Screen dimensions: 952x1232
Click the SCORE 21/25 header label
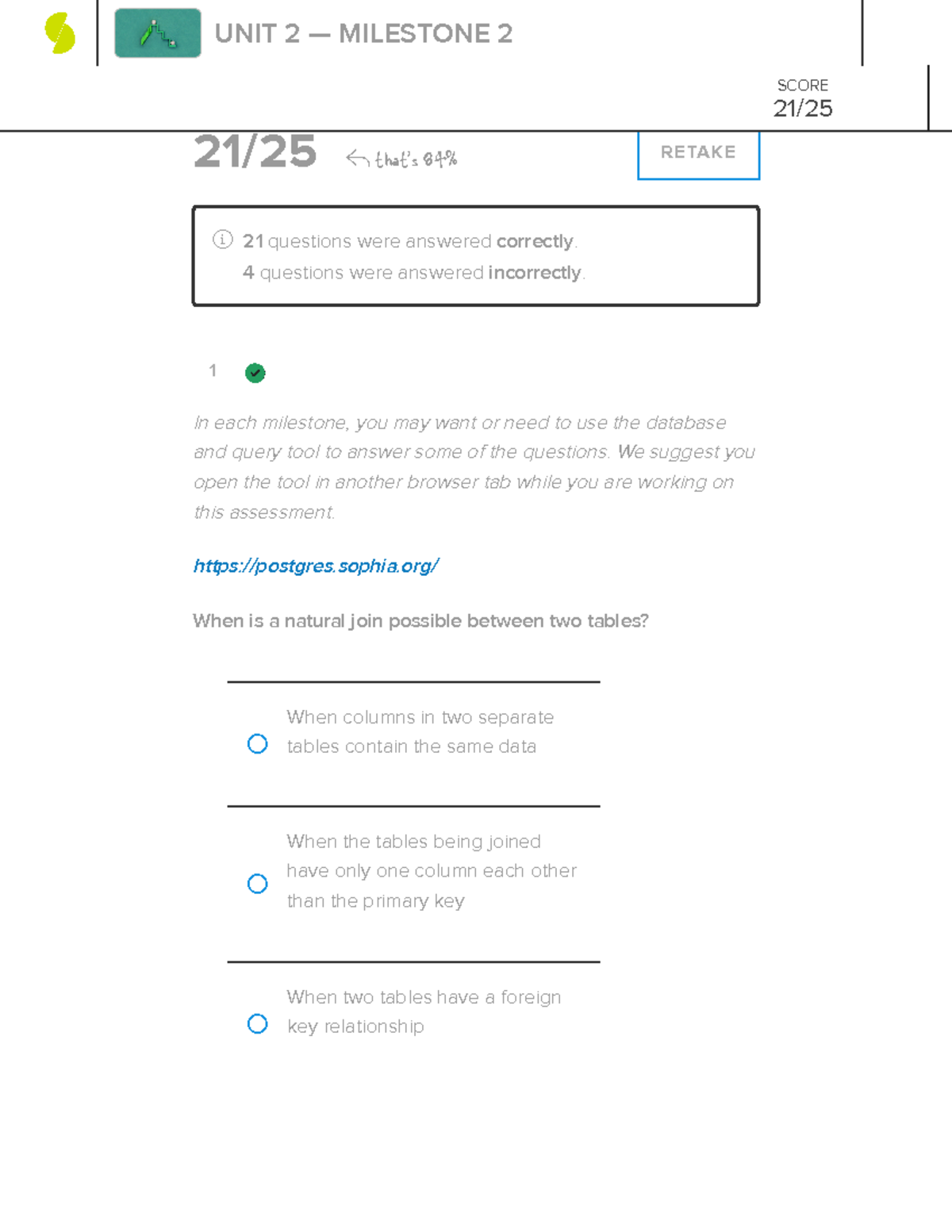802,97
